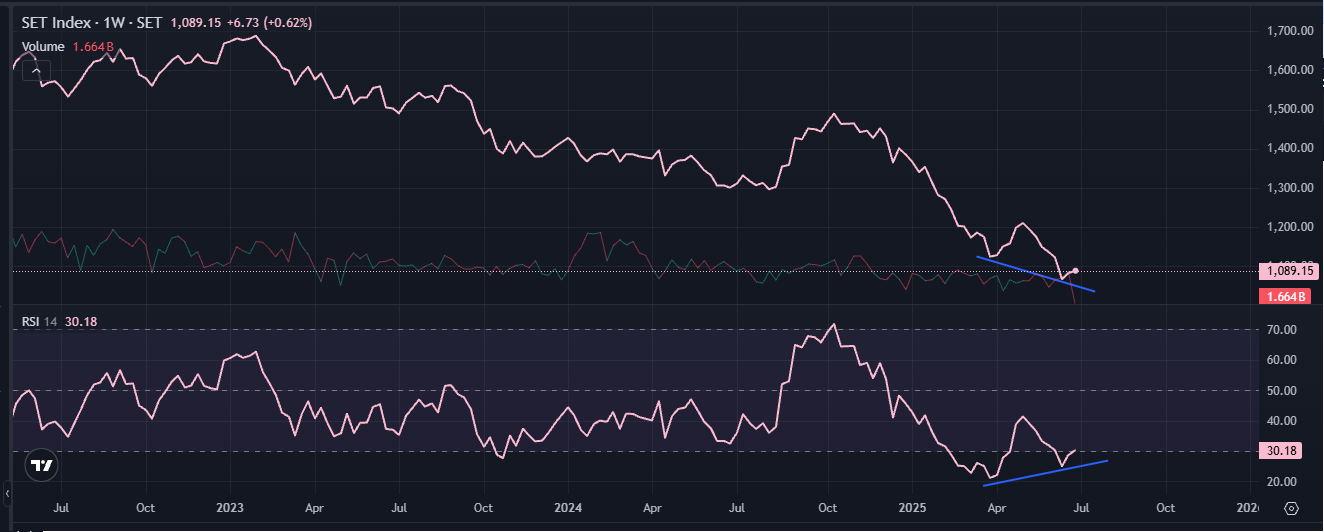Screen dimensions: 1324x532
Task: Click the 1,700.00 price scale label
Action: coord(1289,31)
